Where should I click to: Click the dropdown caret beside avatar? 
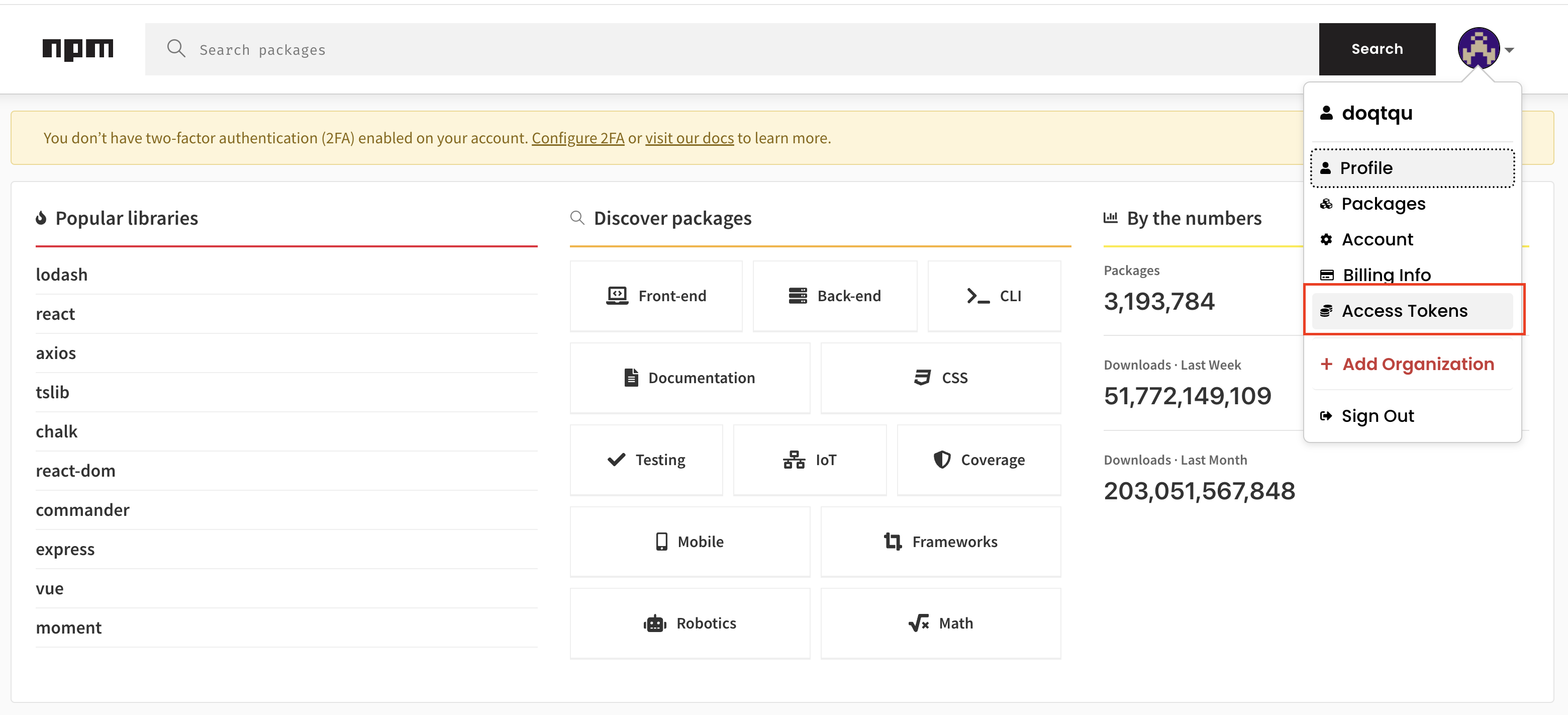(x=1509, y=50)
